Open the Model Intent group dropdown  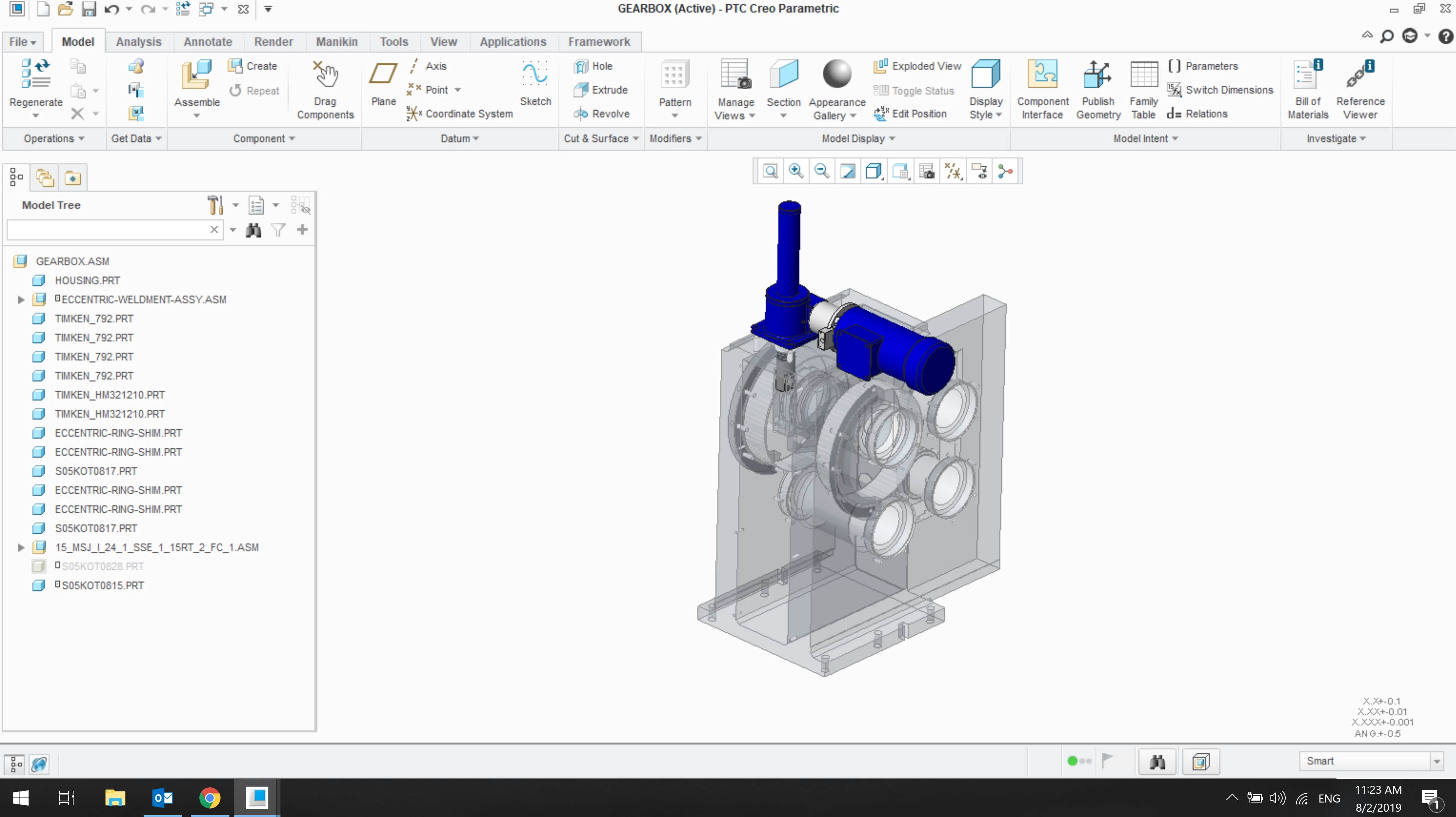click(1145, 138)
